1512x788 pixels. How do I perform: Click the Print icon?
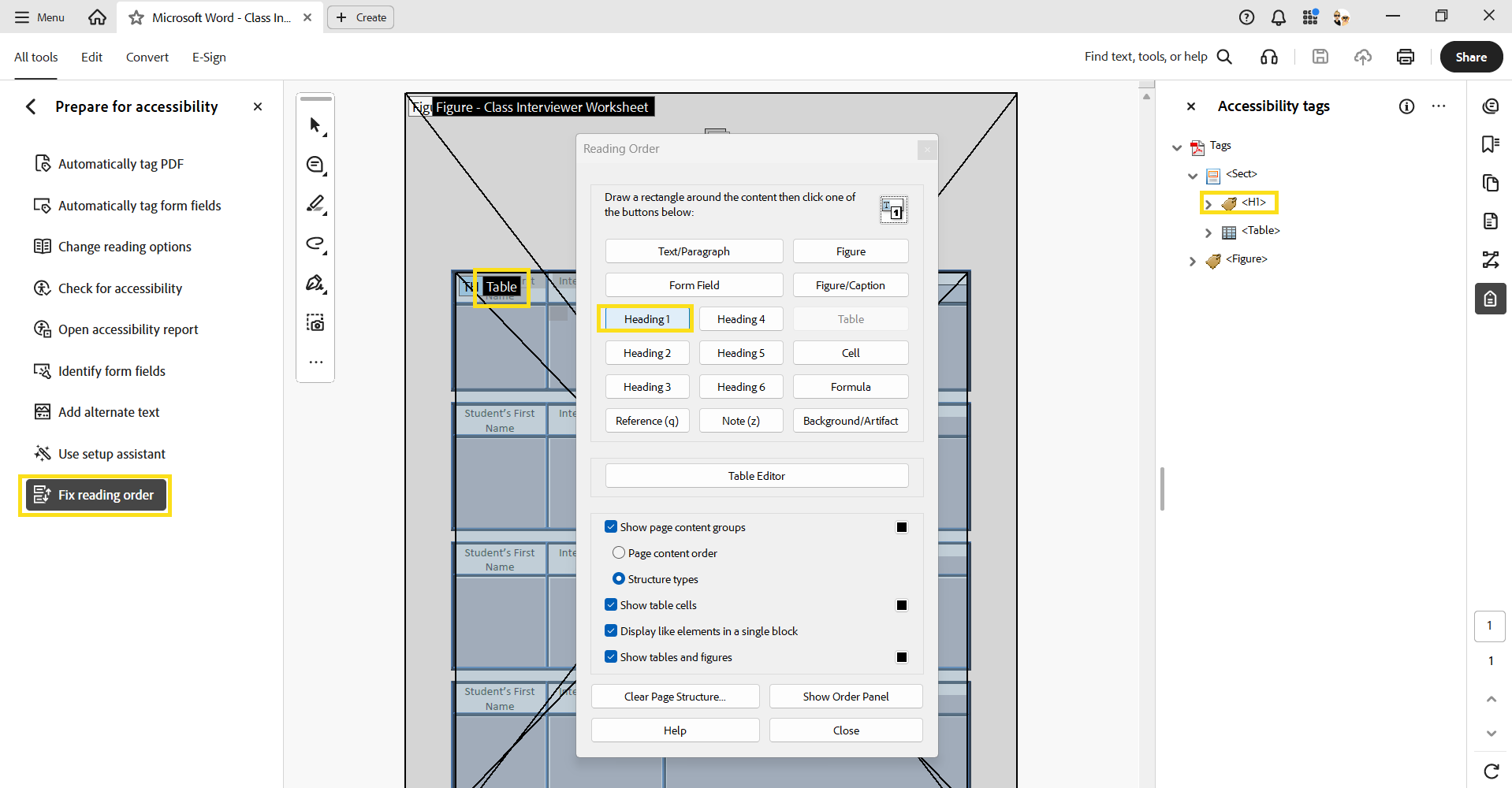(x=1405, y=57)
